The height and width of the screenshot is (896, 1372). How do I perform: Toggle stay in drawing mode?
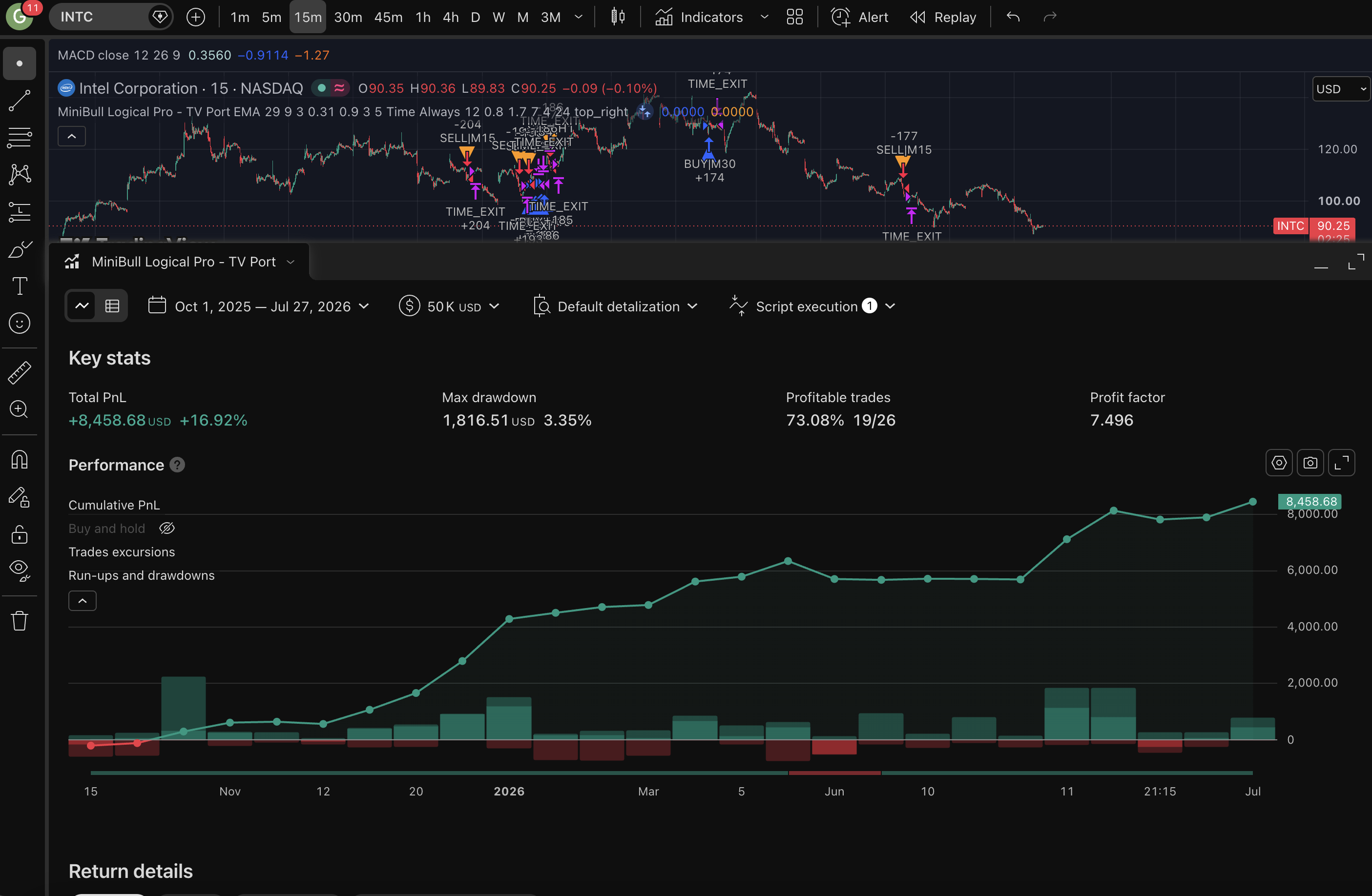pos(19,497)
